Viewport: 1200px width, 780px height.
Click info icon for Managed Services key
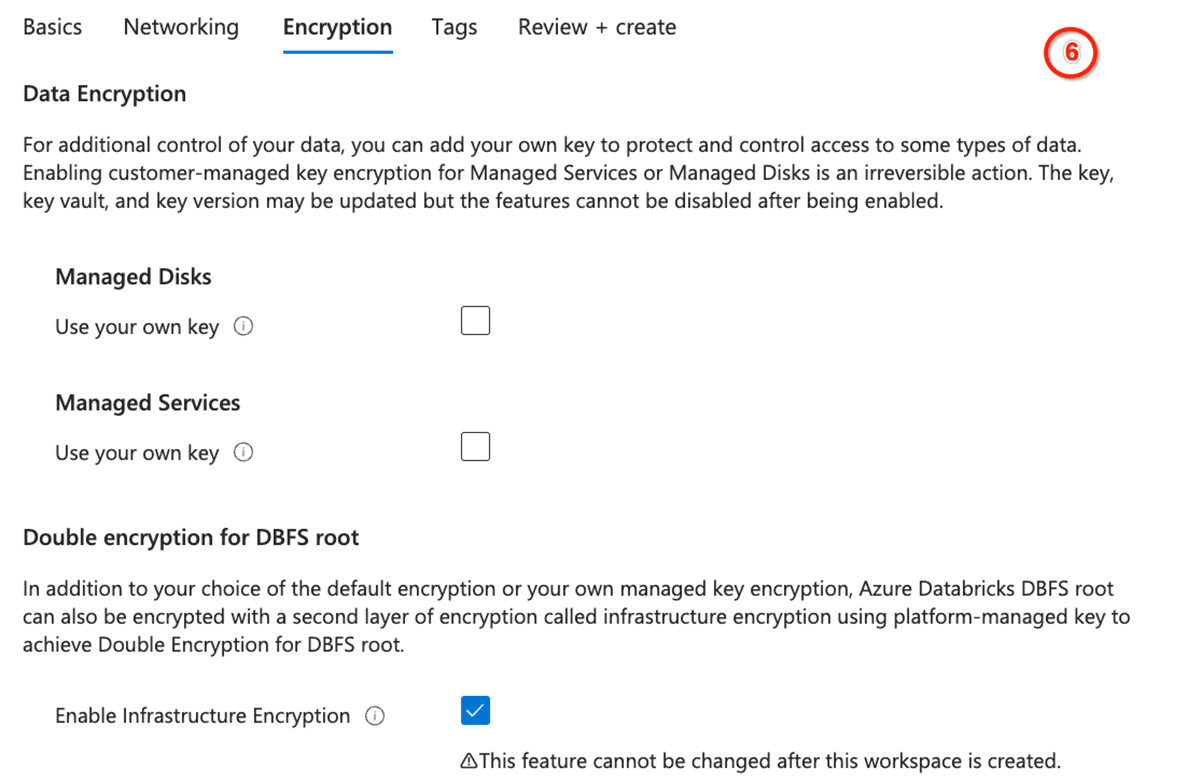click(x=243, y=453)
